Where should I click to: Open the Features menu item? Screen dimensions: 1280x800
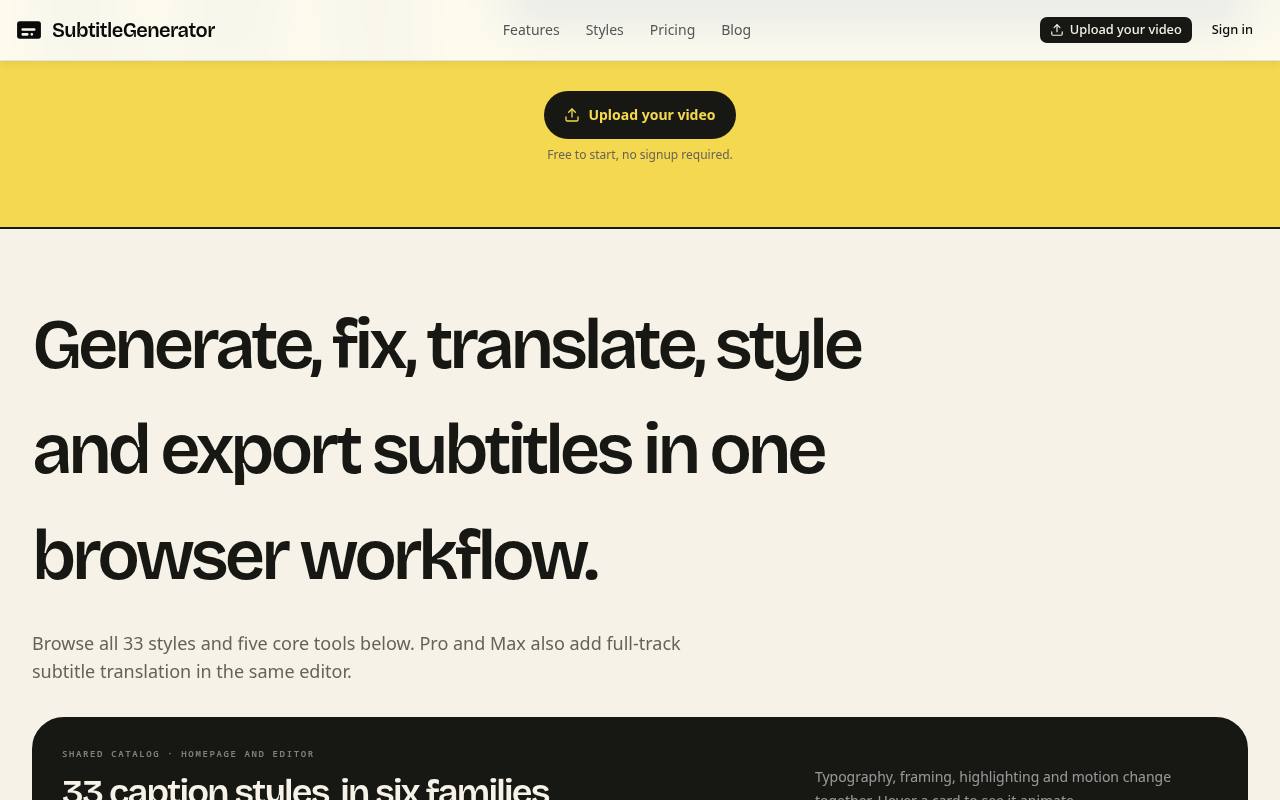point(531,30)
